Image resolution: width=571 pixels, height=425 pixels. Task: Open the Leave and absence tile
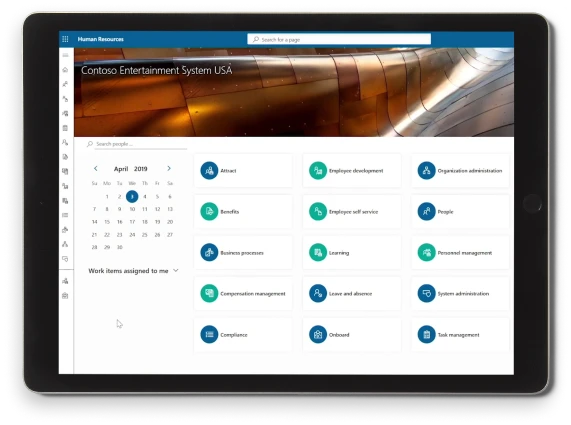pos(352,294)
